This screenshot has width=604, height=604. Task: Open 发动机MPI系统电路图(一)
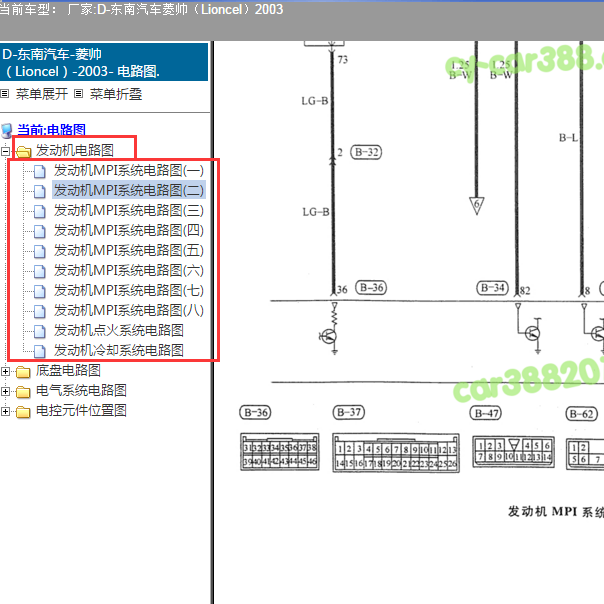(129, 170)
